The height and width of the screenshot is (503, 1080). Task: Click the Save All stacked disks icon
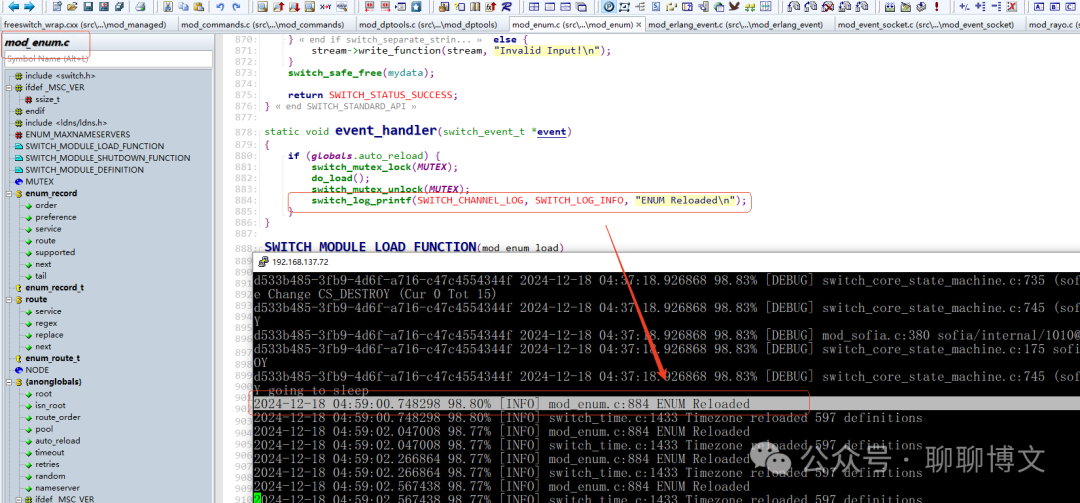(x=119, y=7)
